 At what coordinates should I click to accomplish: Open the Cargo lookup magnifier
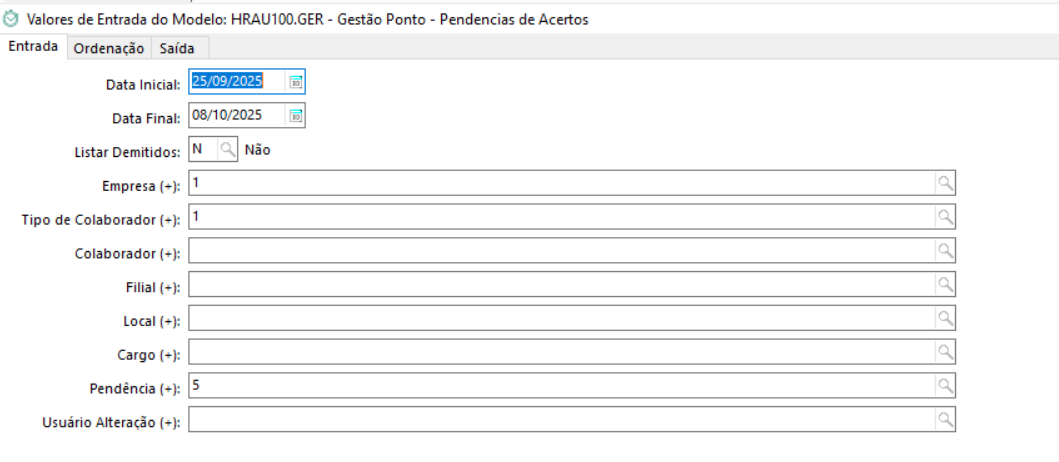(944, 352)
